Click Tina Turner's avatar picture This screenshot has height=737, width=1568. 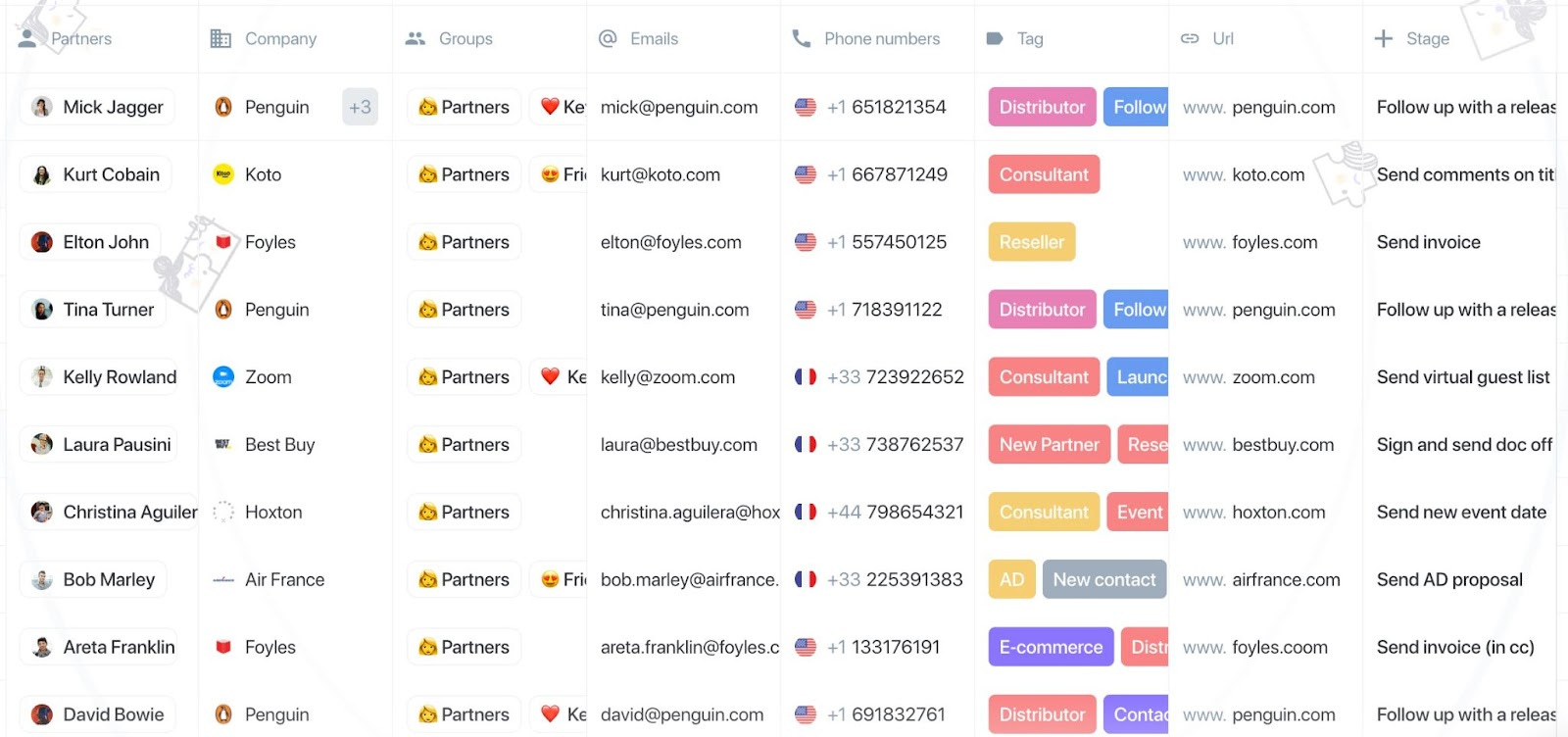[x=42, y=310]
